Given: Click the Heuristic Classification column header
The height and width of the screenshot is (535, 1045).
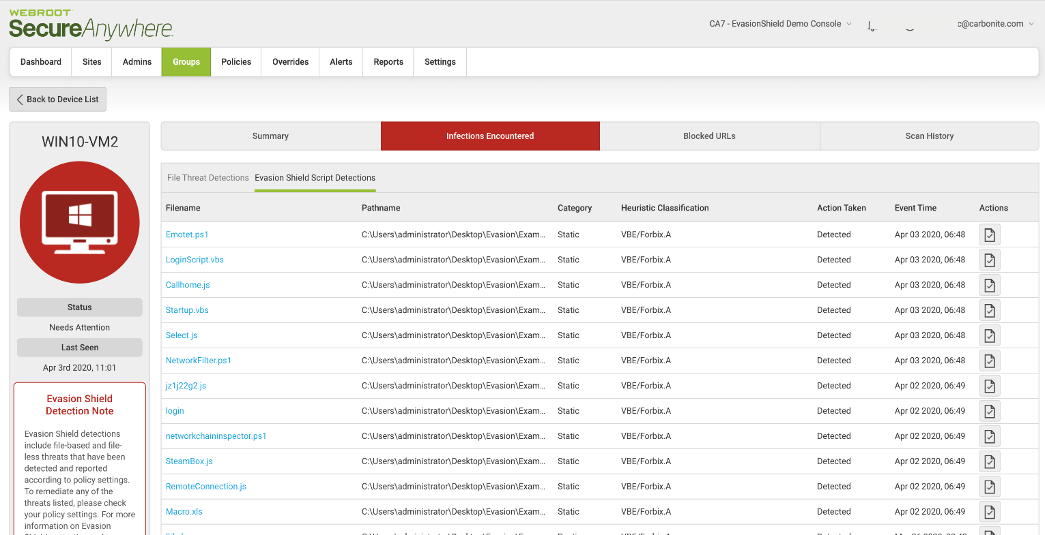Looking at the screenshot, I should (664, 208).
